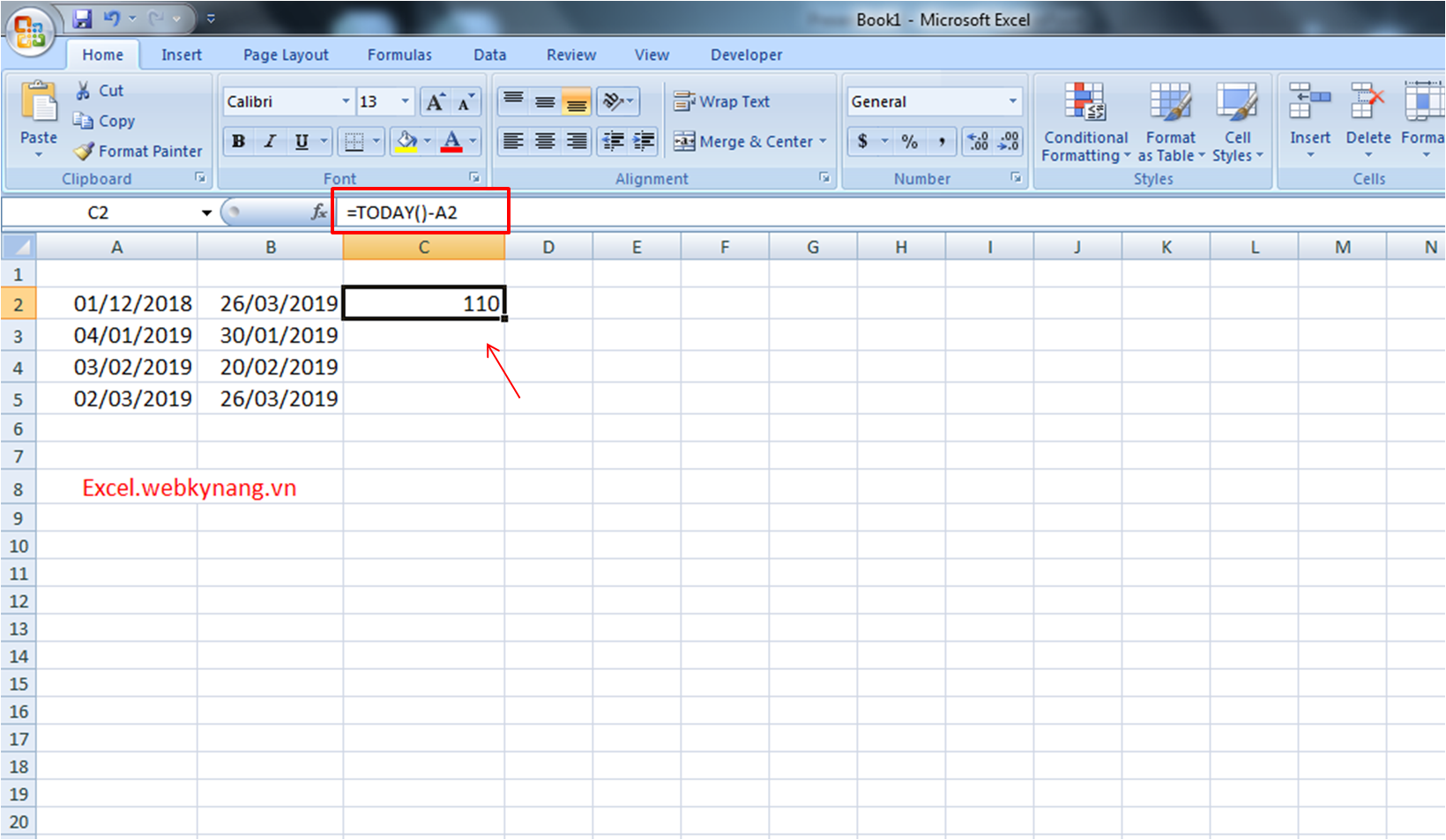Apply cell borders button

tap(354, 141)
